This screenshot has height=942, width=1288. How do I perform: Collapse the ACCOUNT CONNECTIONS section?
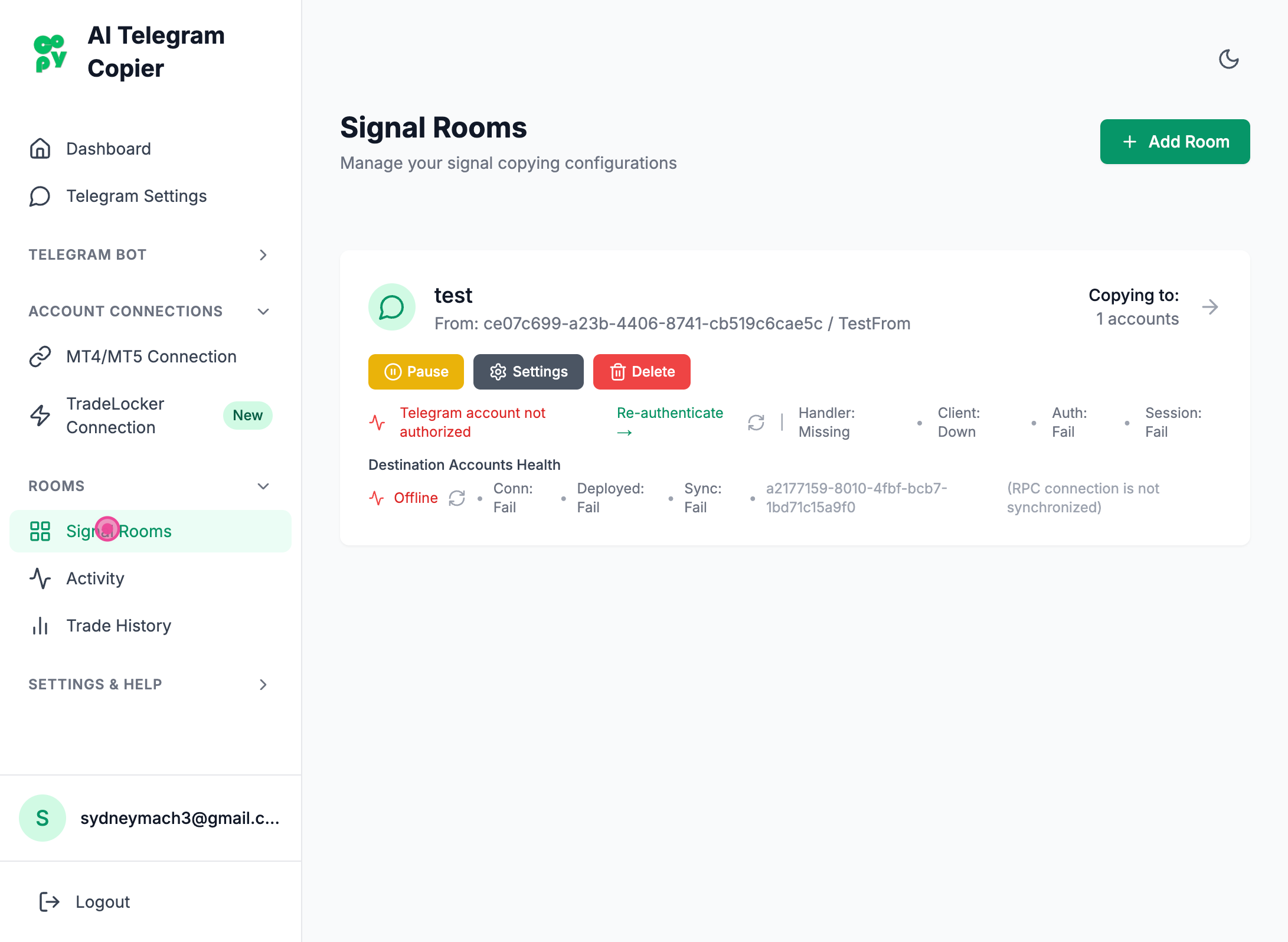click(263, 312)
